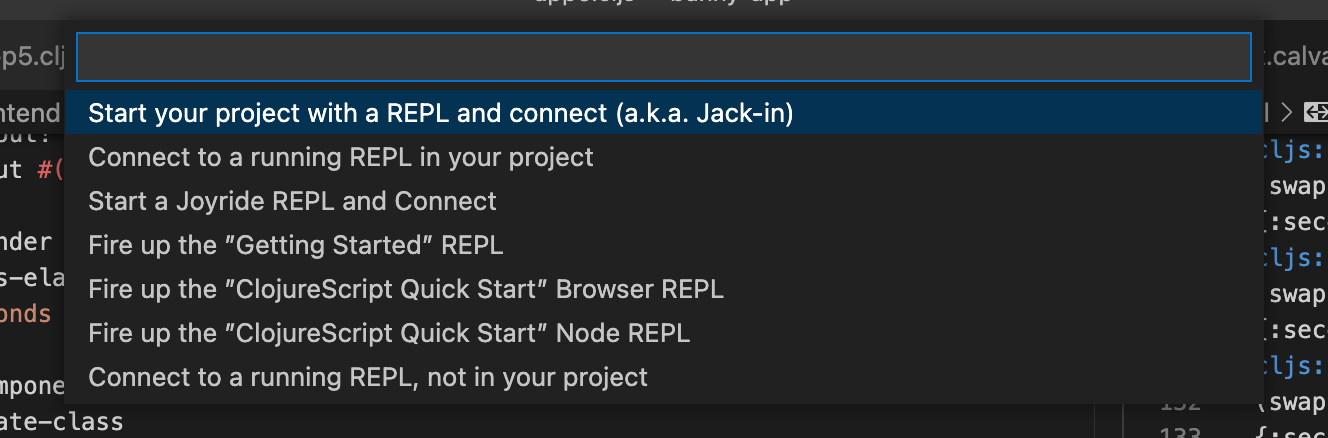
Task: Pick "Start a Joyride REPL and Connect"
Action: pyautogui.click(x=292, y=201)
